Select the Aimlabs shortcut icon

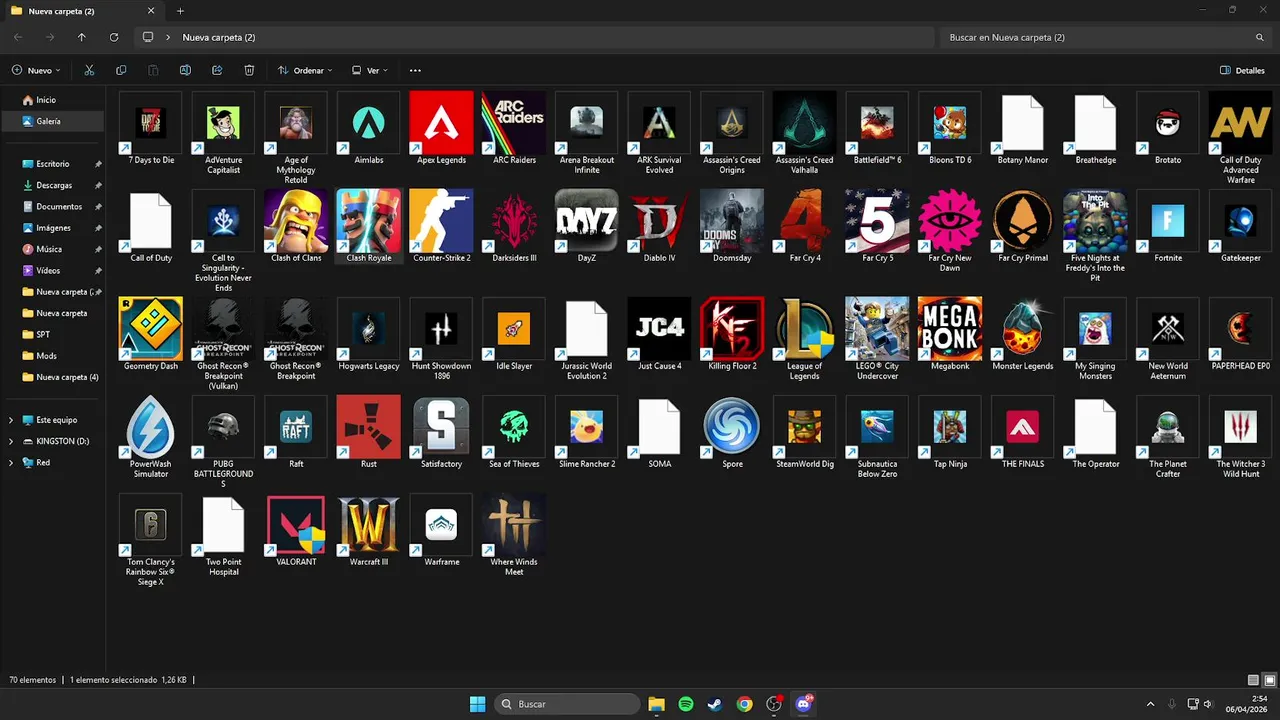click(369, 123)
